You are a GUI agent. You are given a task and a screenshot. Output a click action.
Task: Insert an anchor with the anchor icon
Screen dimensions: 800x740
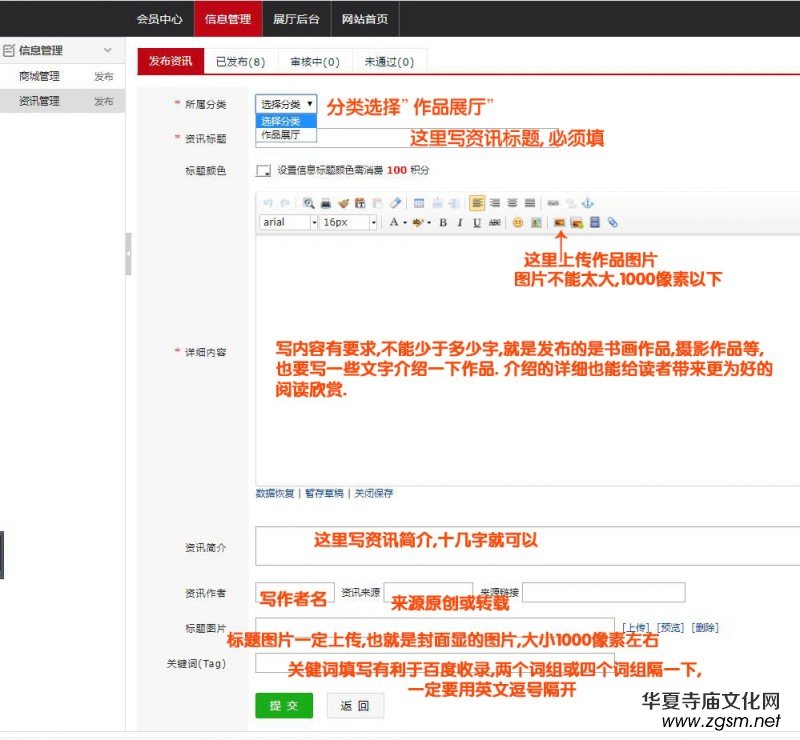[588, 203]
